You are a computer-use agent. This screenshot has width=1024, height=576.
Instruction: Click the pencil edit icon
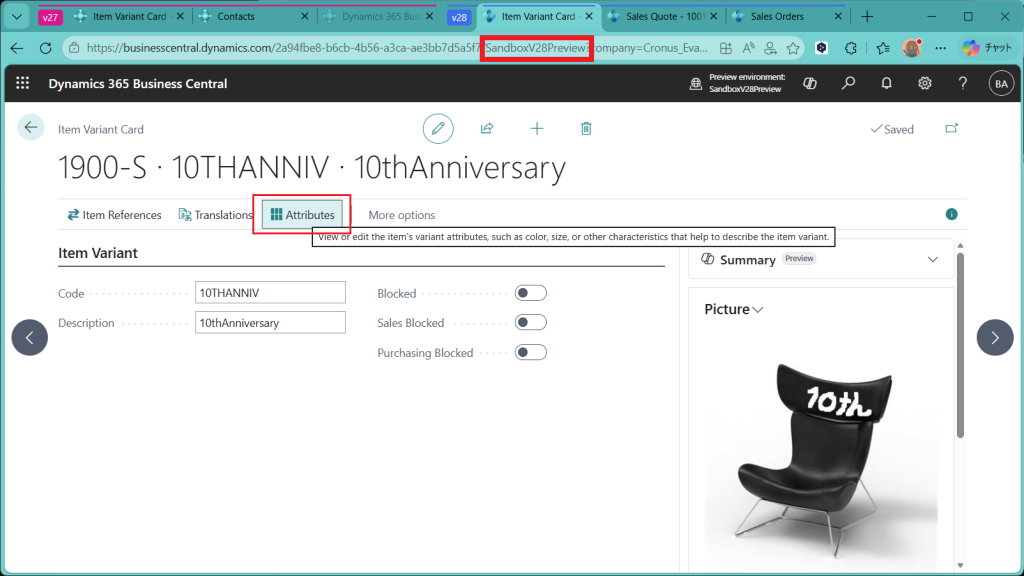[437, 128]
